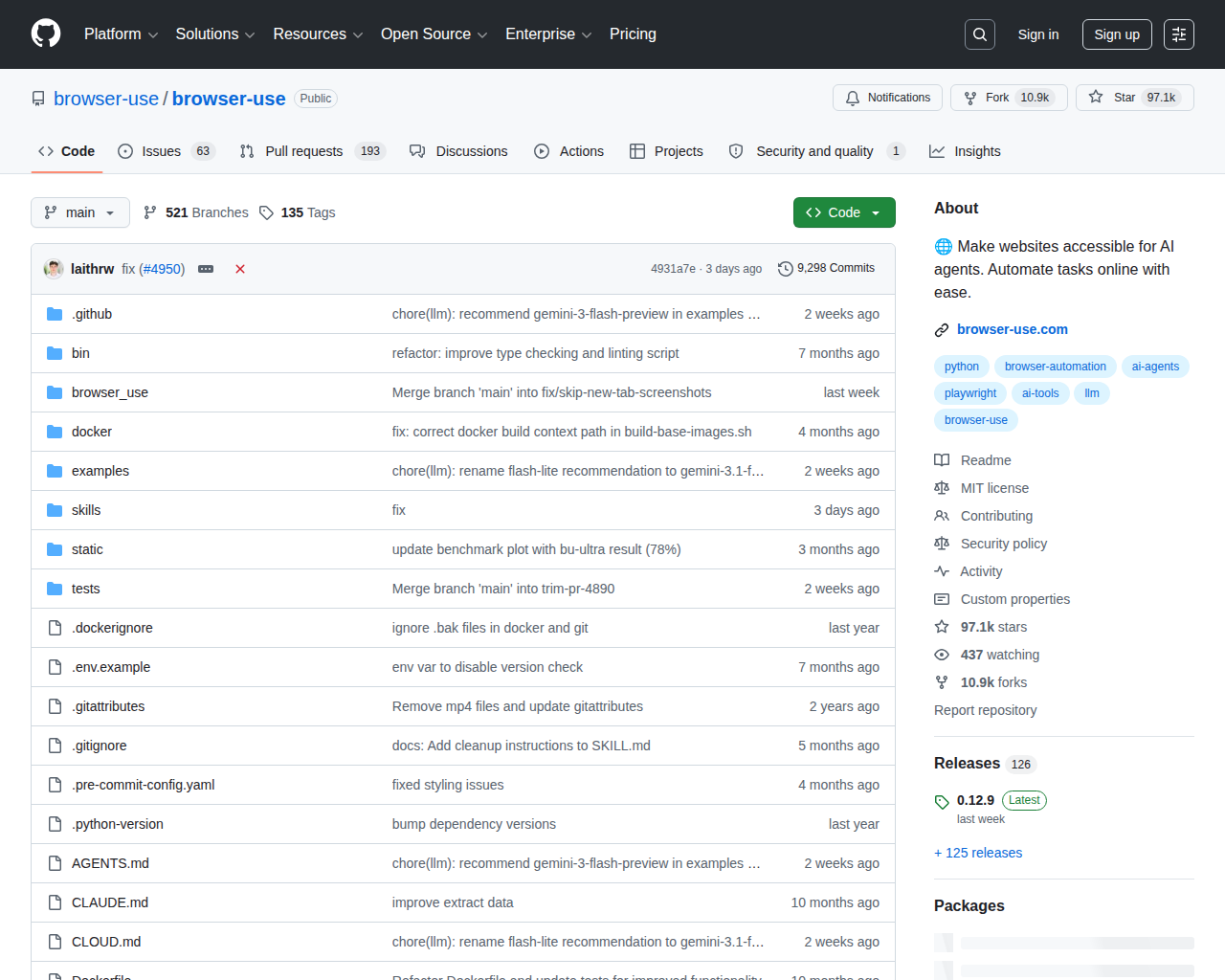Click the Notifications bell button

click(888, 98)
